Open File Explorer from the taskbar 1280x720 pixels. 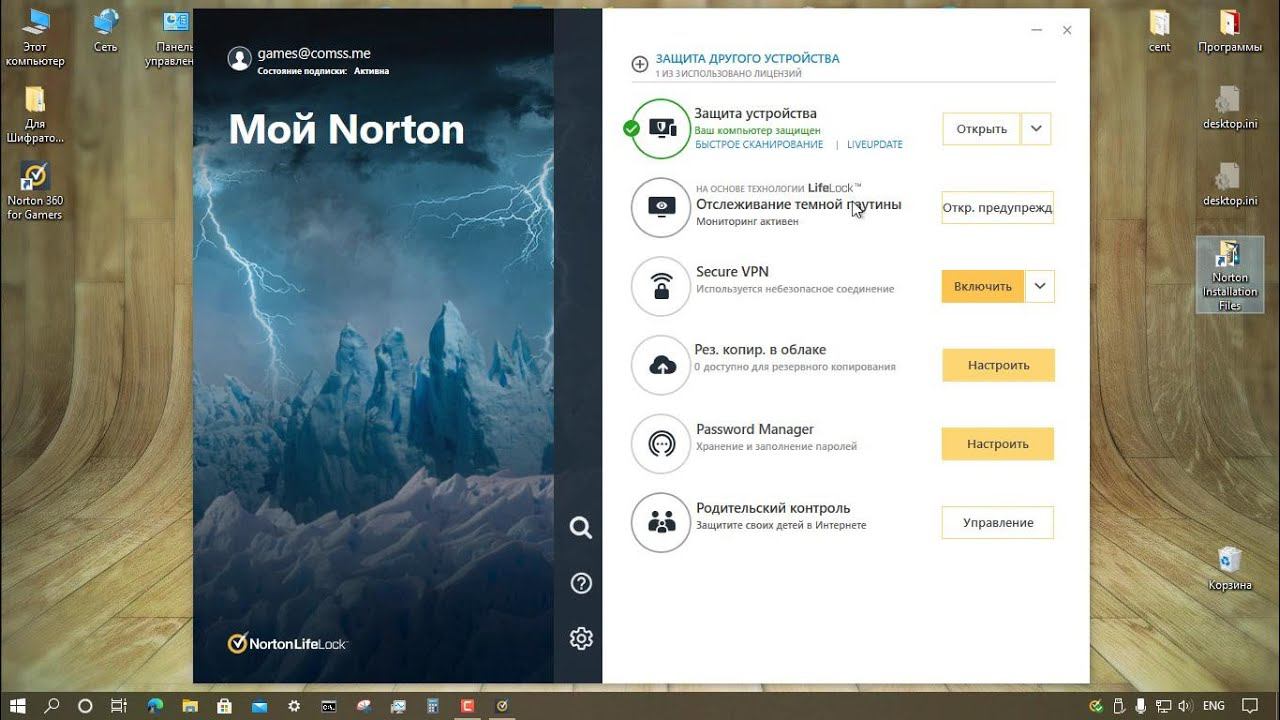tap(190, 706)
